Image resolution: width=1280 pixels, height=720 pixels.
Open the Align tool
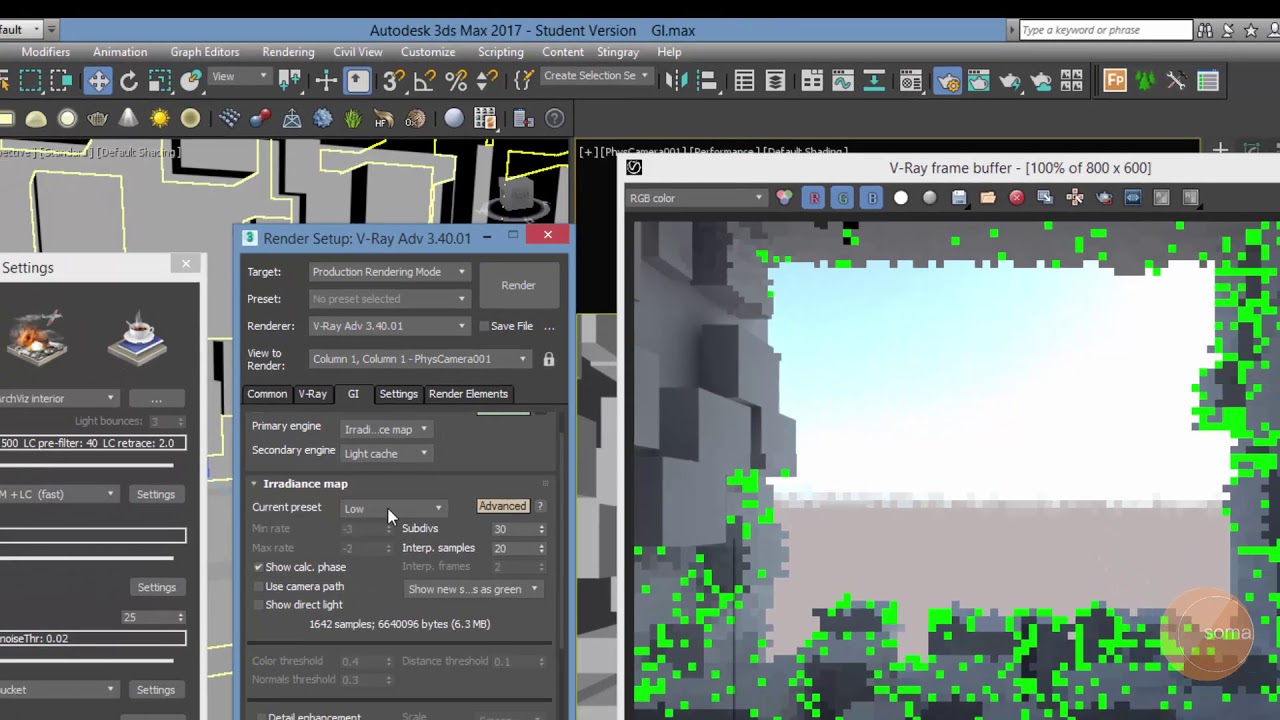[707, 81]
